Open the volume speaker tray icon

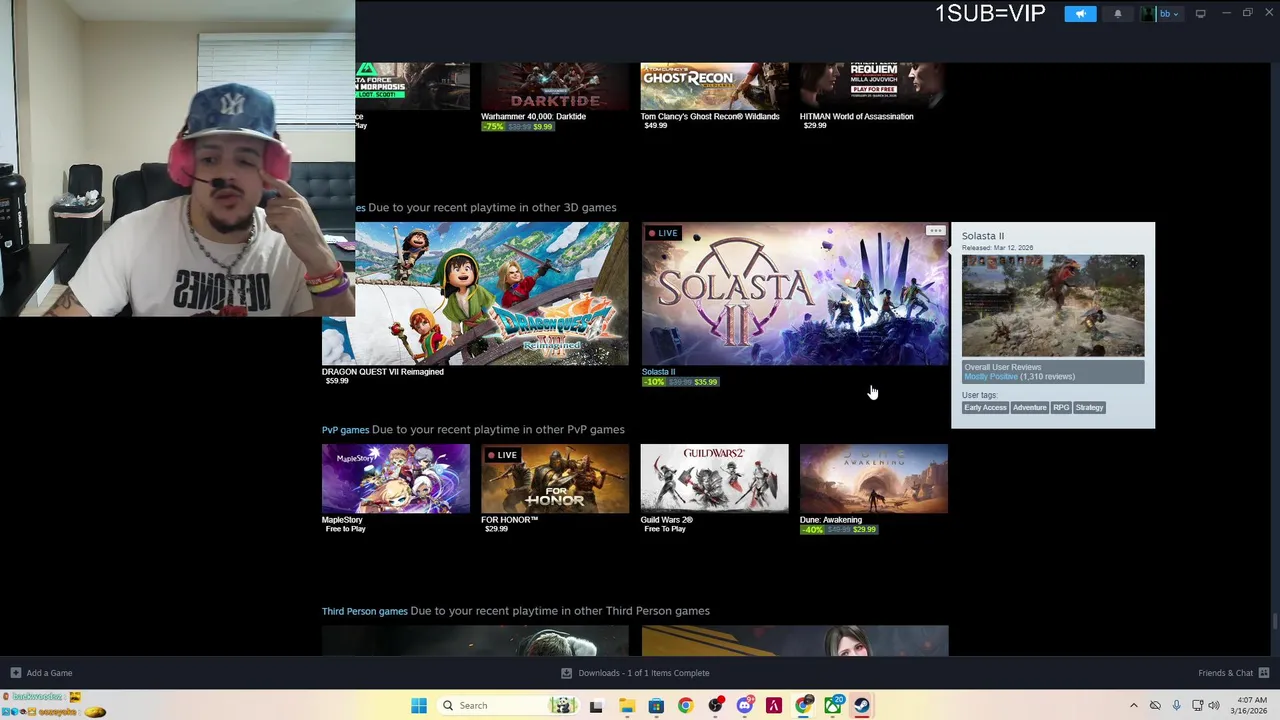coord(1215,706)
